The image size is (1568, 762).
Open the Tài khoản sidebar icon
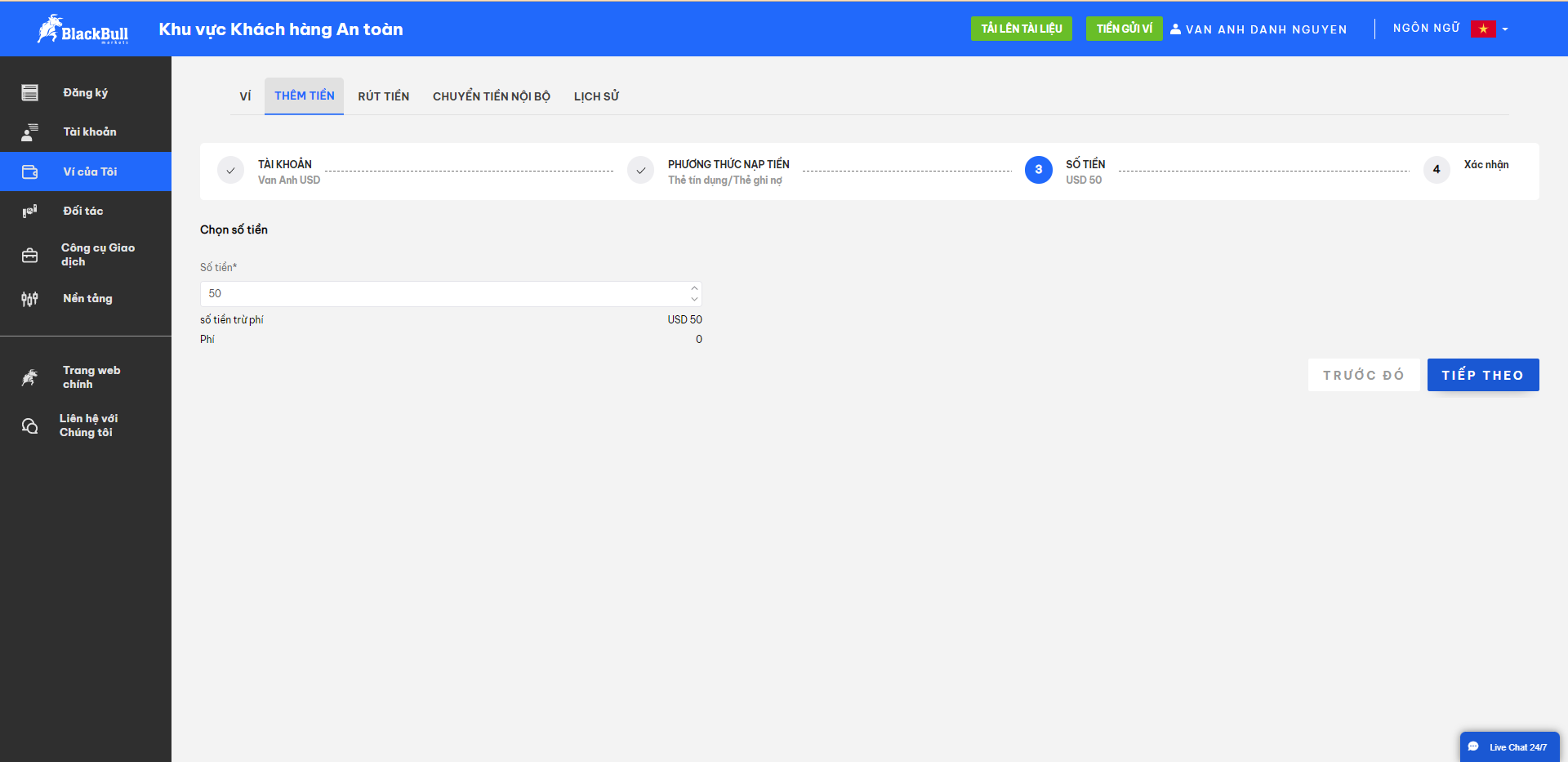point(30,131)
